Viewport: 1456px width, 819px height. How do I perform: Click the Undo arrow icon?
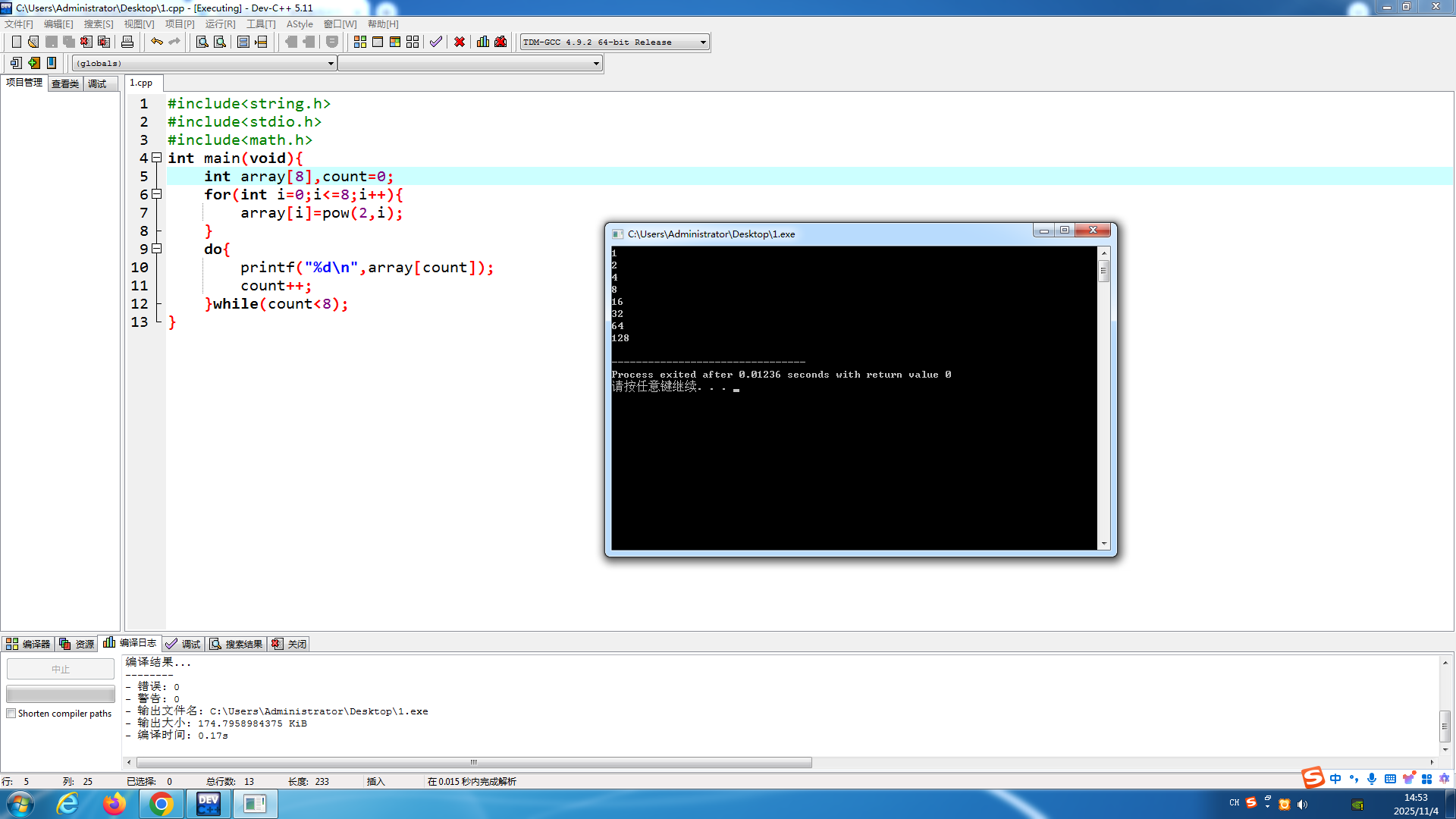click(x=156, y=42)
